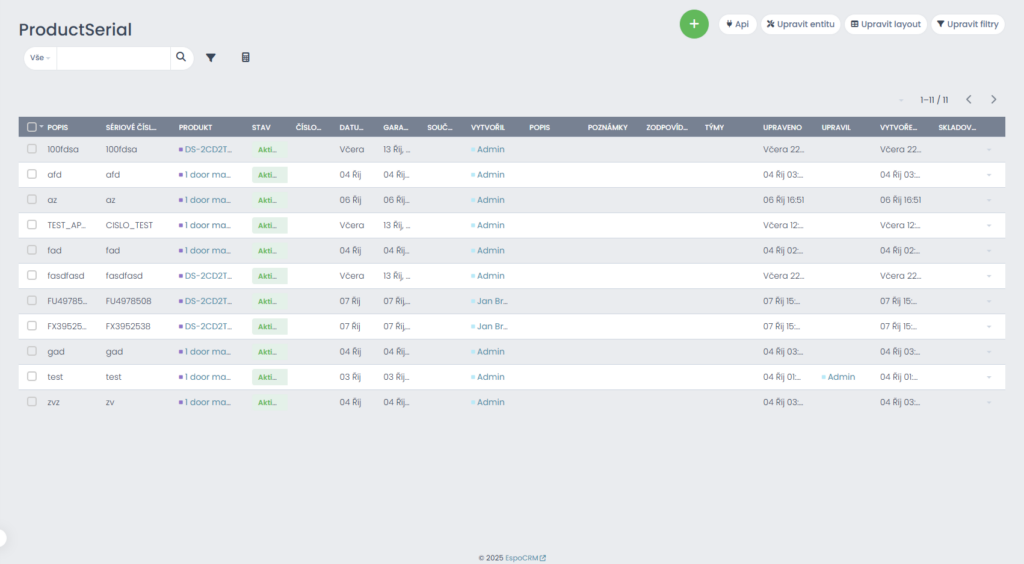Open row actions dropdown for zvz row

coord(989,402)
